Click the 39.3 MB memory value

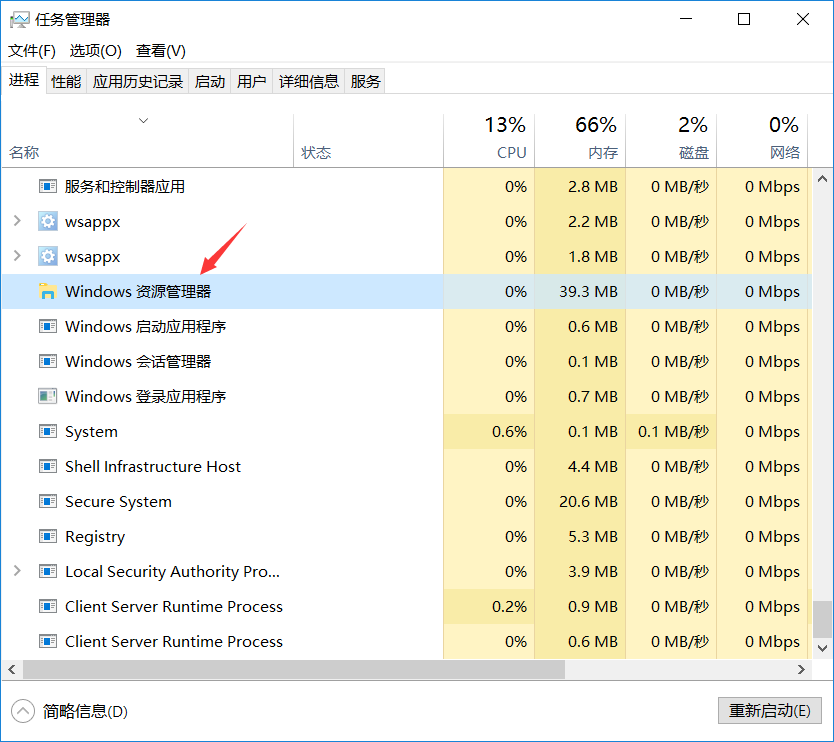coord(588,291)
